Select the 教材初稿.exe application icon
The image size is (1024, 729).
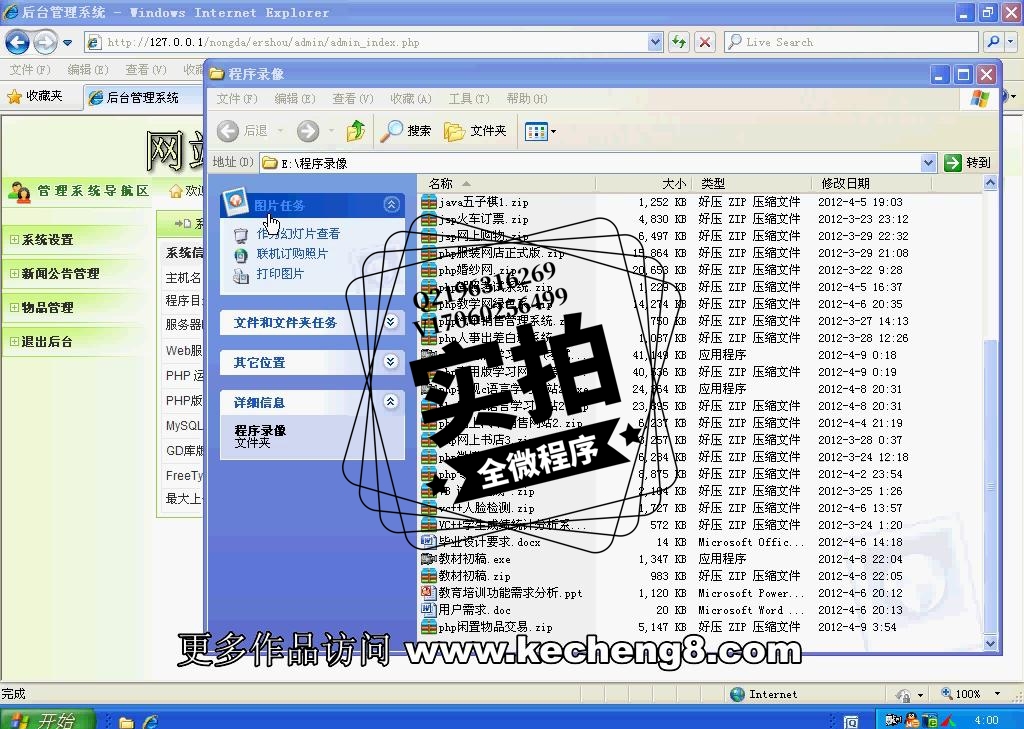point(428,559)
